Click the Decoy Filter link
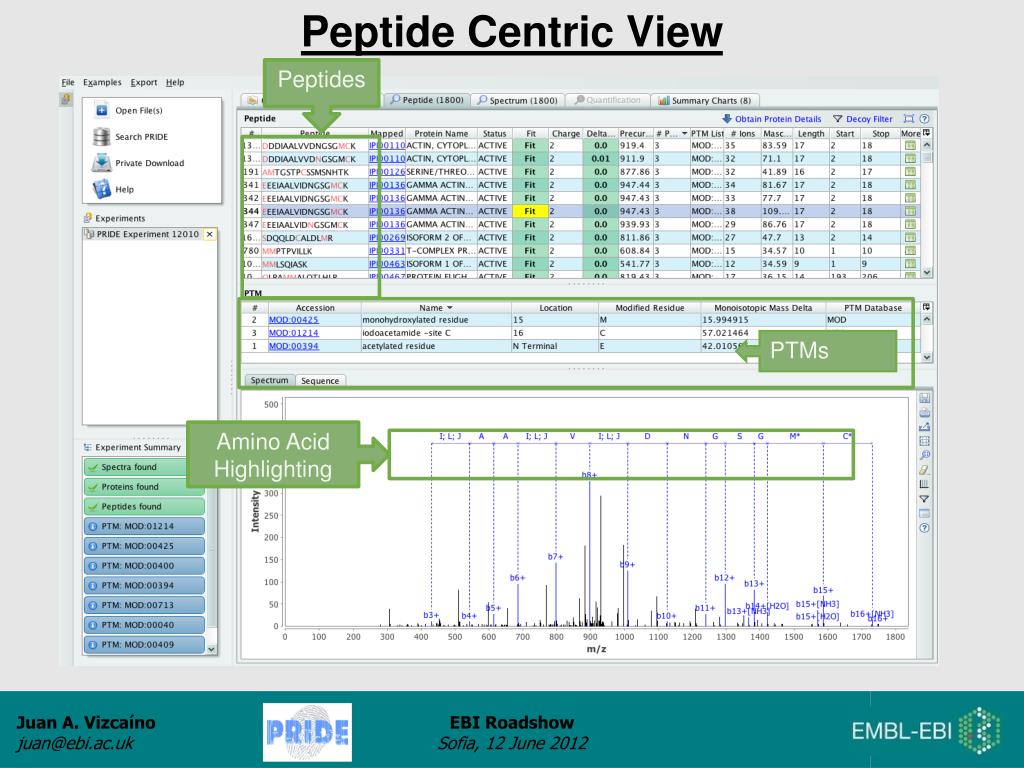This screenshot has width=1024, height=768. click(869, 119)
